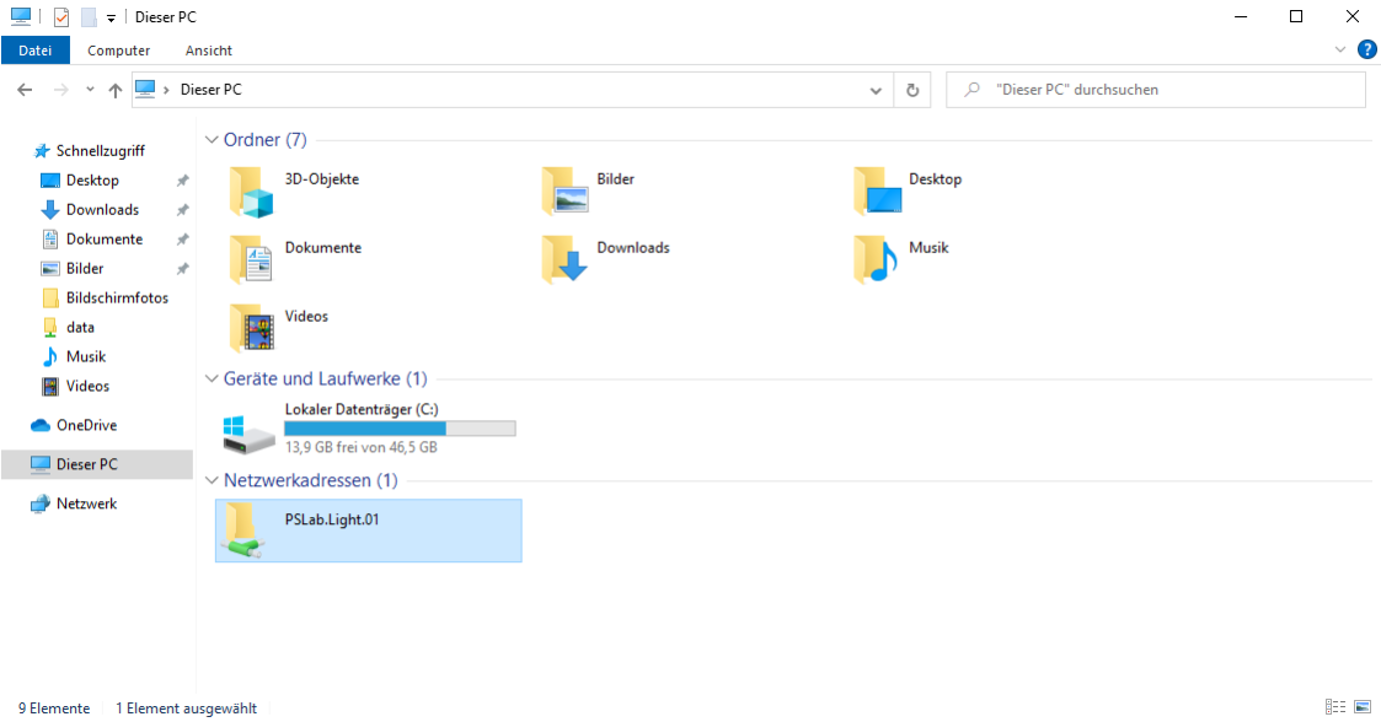This screenshot has width=1386, height=723.
Task: Click the OneDrive cloud icon
Action: point(41,426)
